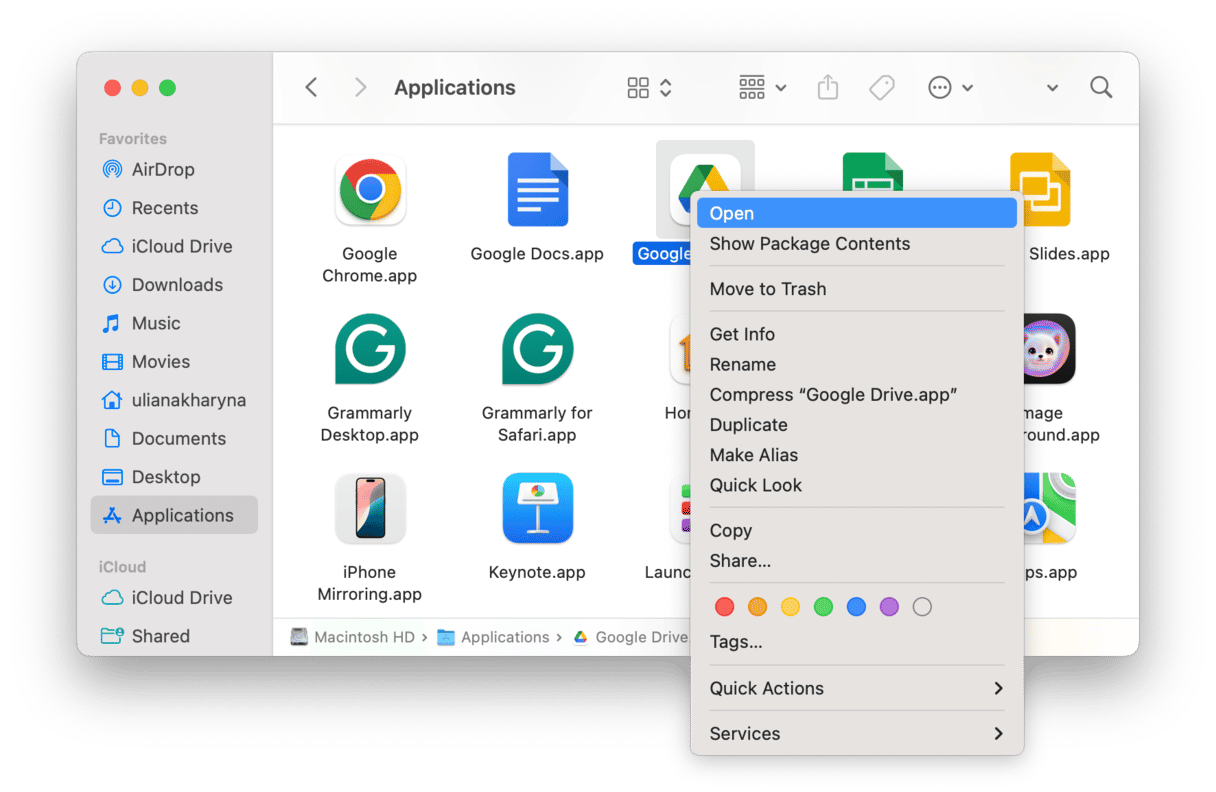This screenshot has width=1216, height=792.
Task: Click the Share toolbar icon
Action: pyautogui.click(x=827, y=88)
